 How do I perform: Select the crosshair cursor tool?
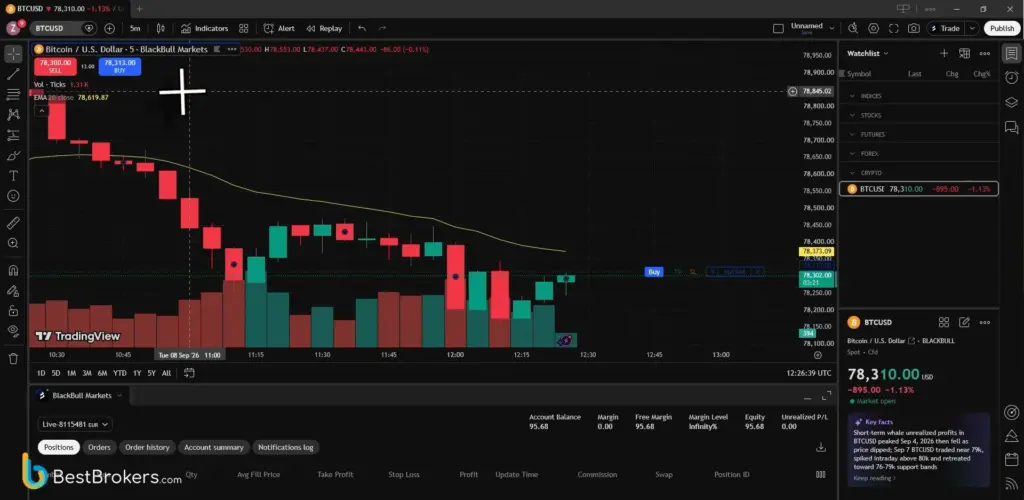13,54
